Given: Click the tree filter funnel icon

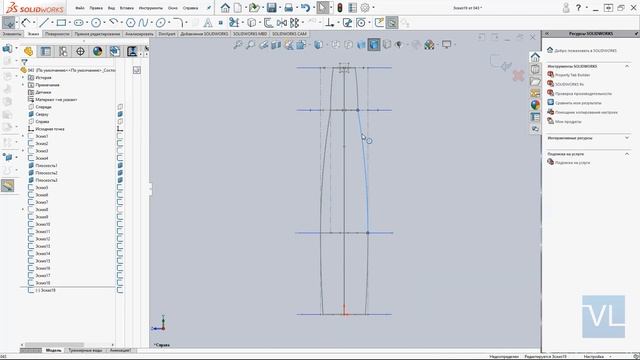Looking at the screenshot, I should [x=24, y=62].
